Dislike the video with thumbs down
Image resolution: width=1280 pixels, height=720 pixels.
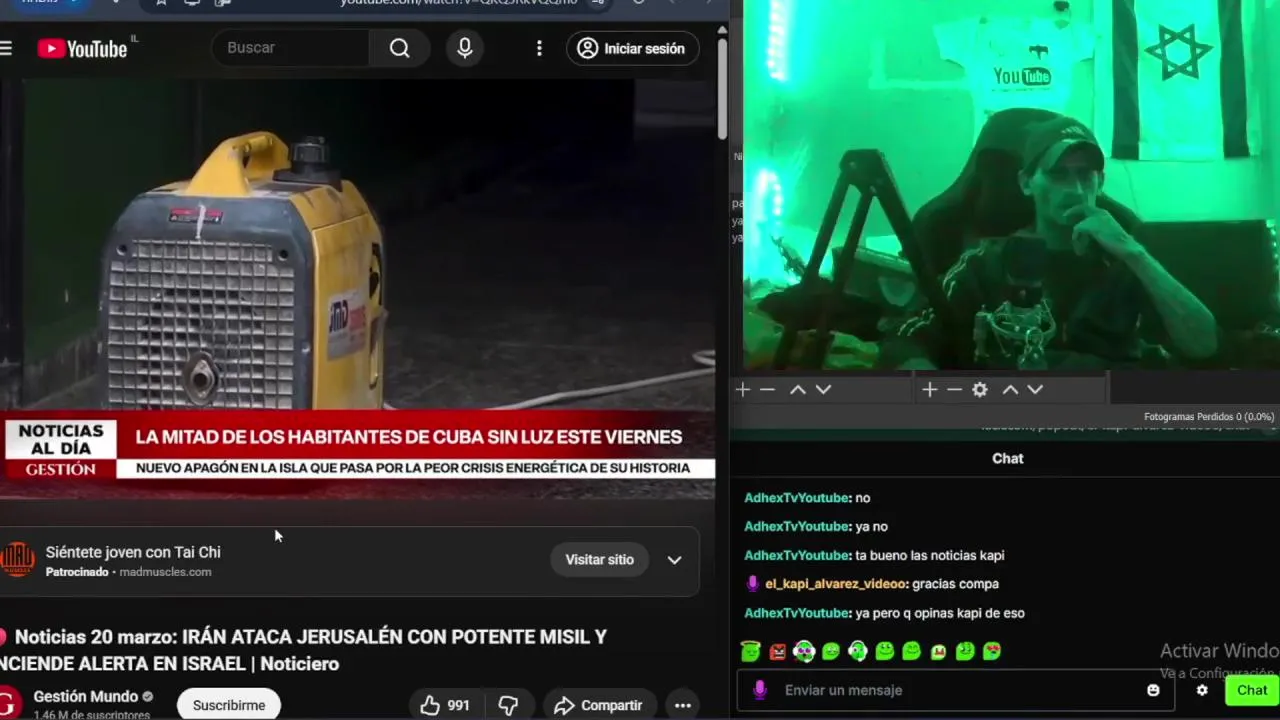[508, 705]
